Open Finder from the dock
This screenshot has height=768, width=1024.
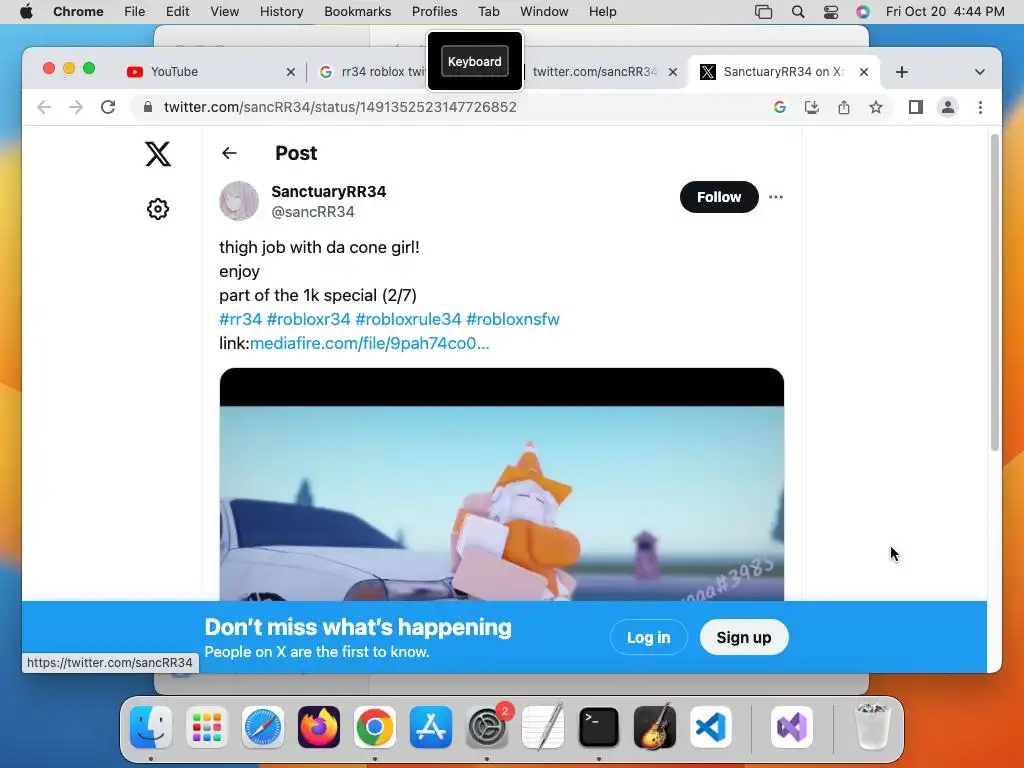pyautogui.click(x=151, y=727)
